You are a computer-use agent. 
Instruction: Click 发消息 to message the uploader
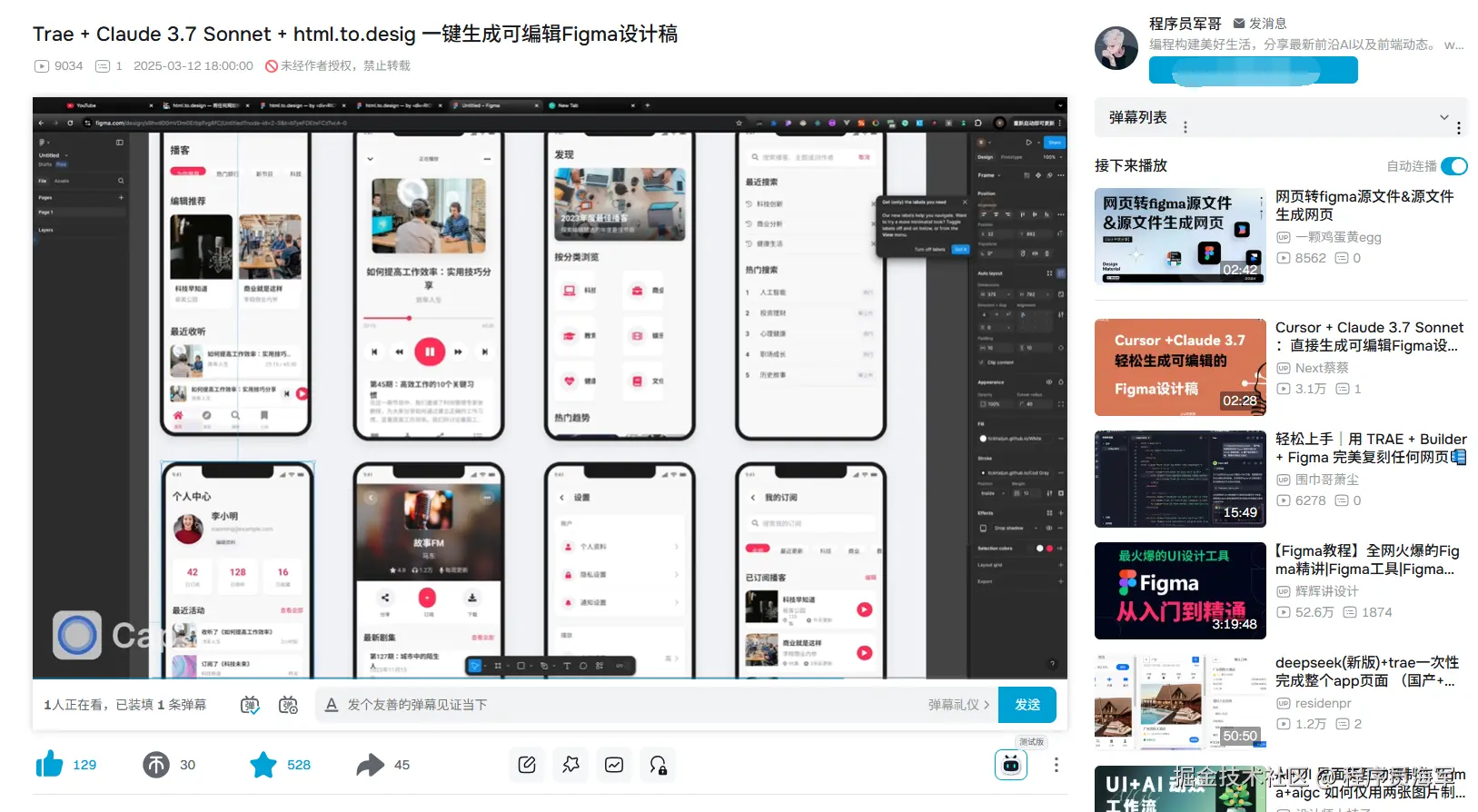click(1259, 24)
